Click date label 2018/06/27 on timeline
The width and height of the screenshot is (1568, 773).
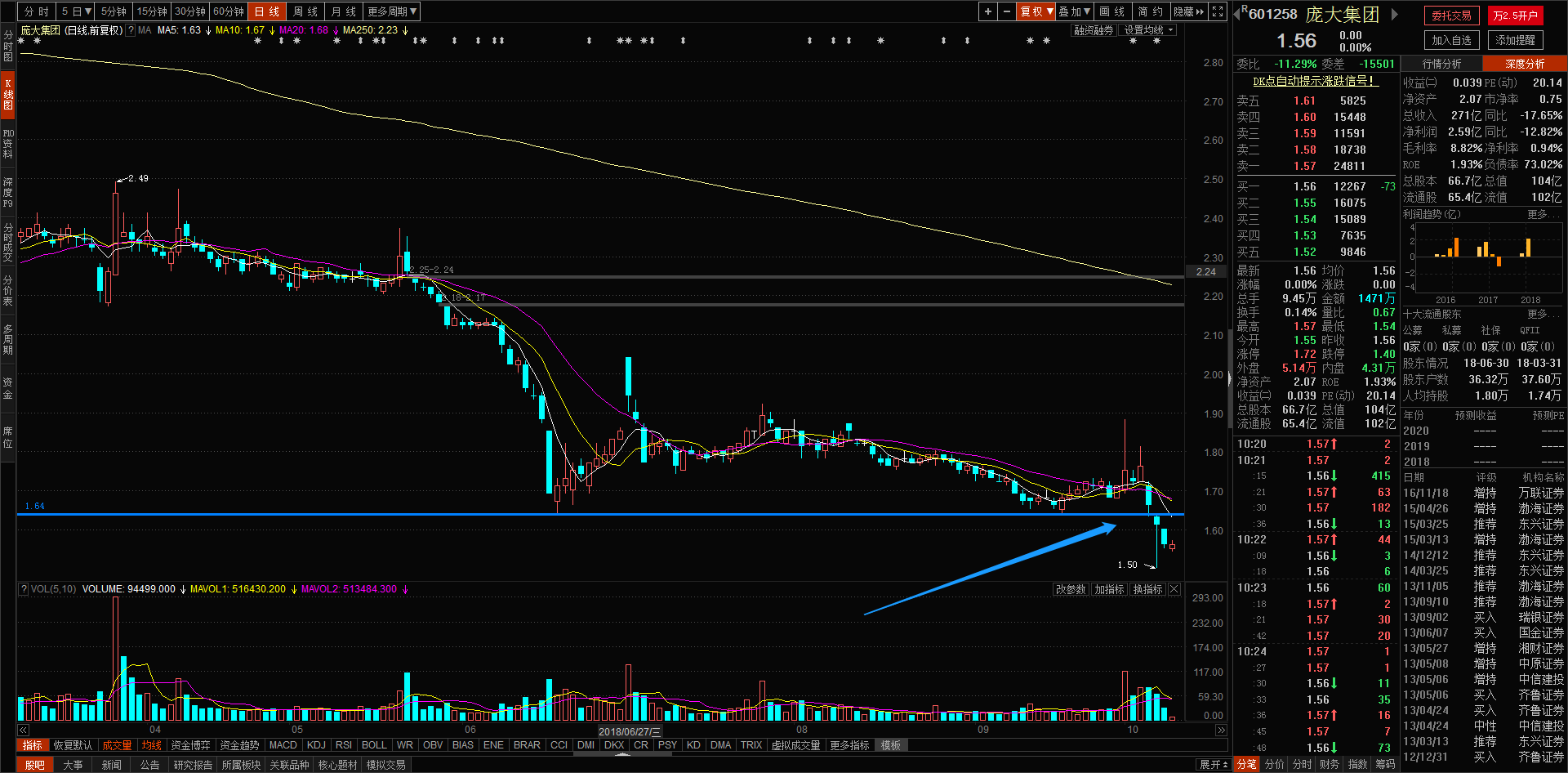[629, 731]
